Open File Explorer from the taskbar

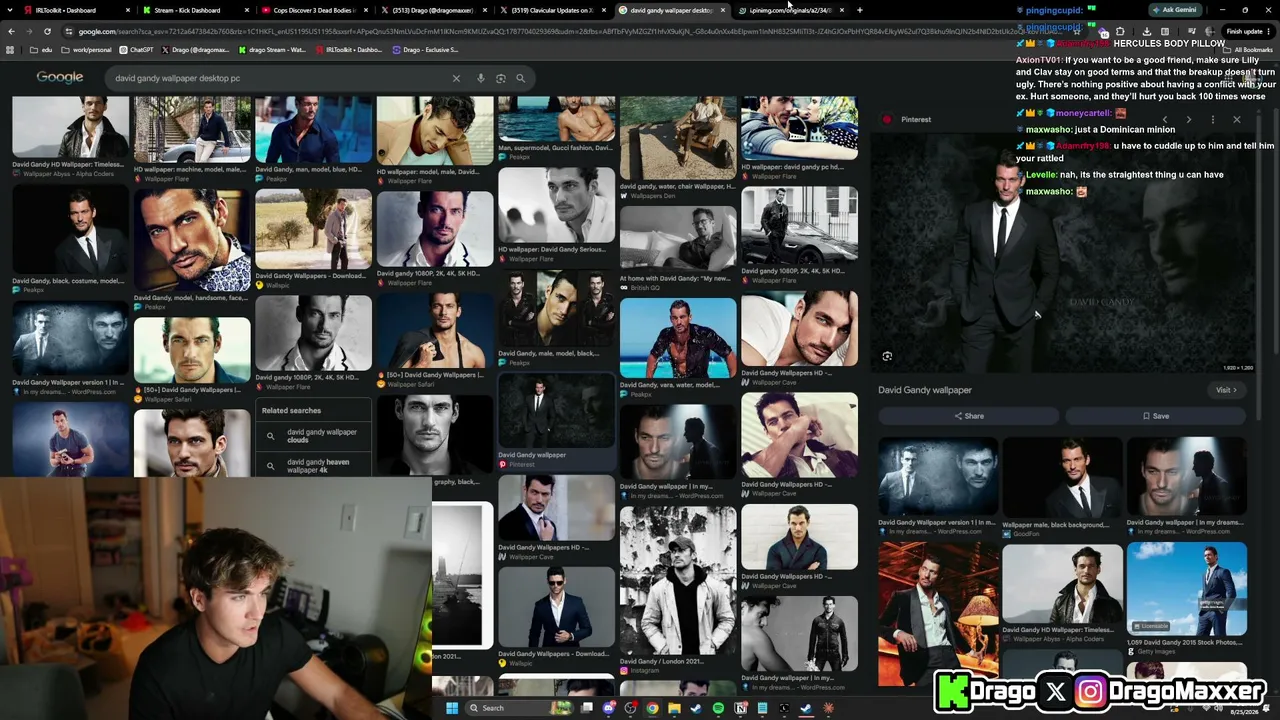tap(674, 709)
